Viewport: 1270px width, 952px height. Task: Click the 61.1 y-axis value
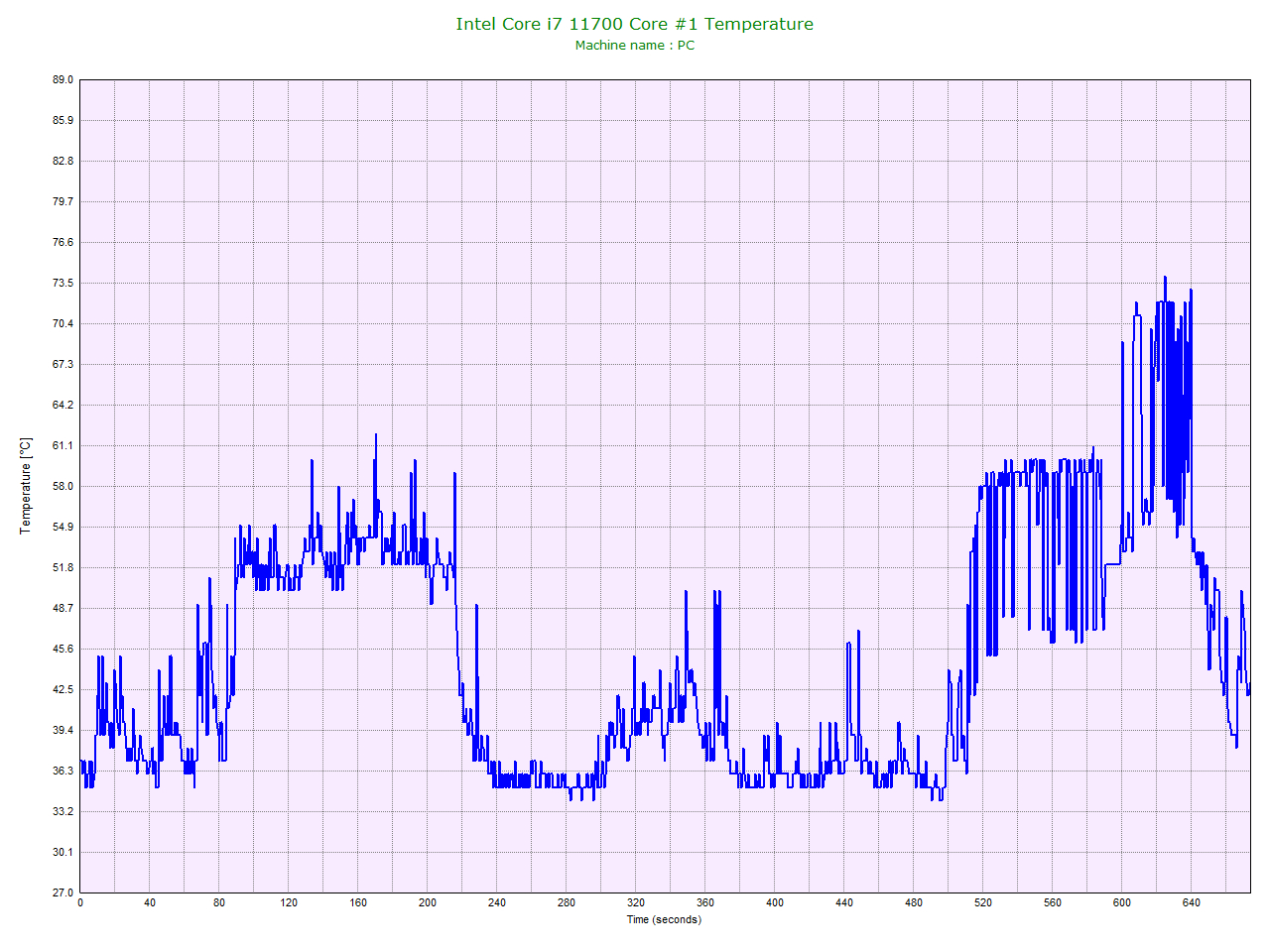pos(63,445)
